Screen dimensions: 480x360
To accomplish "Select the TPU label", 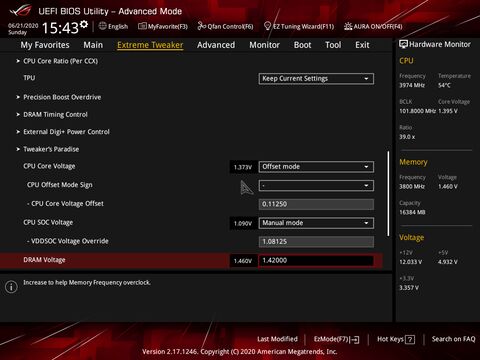I will (x=29, y=78).
